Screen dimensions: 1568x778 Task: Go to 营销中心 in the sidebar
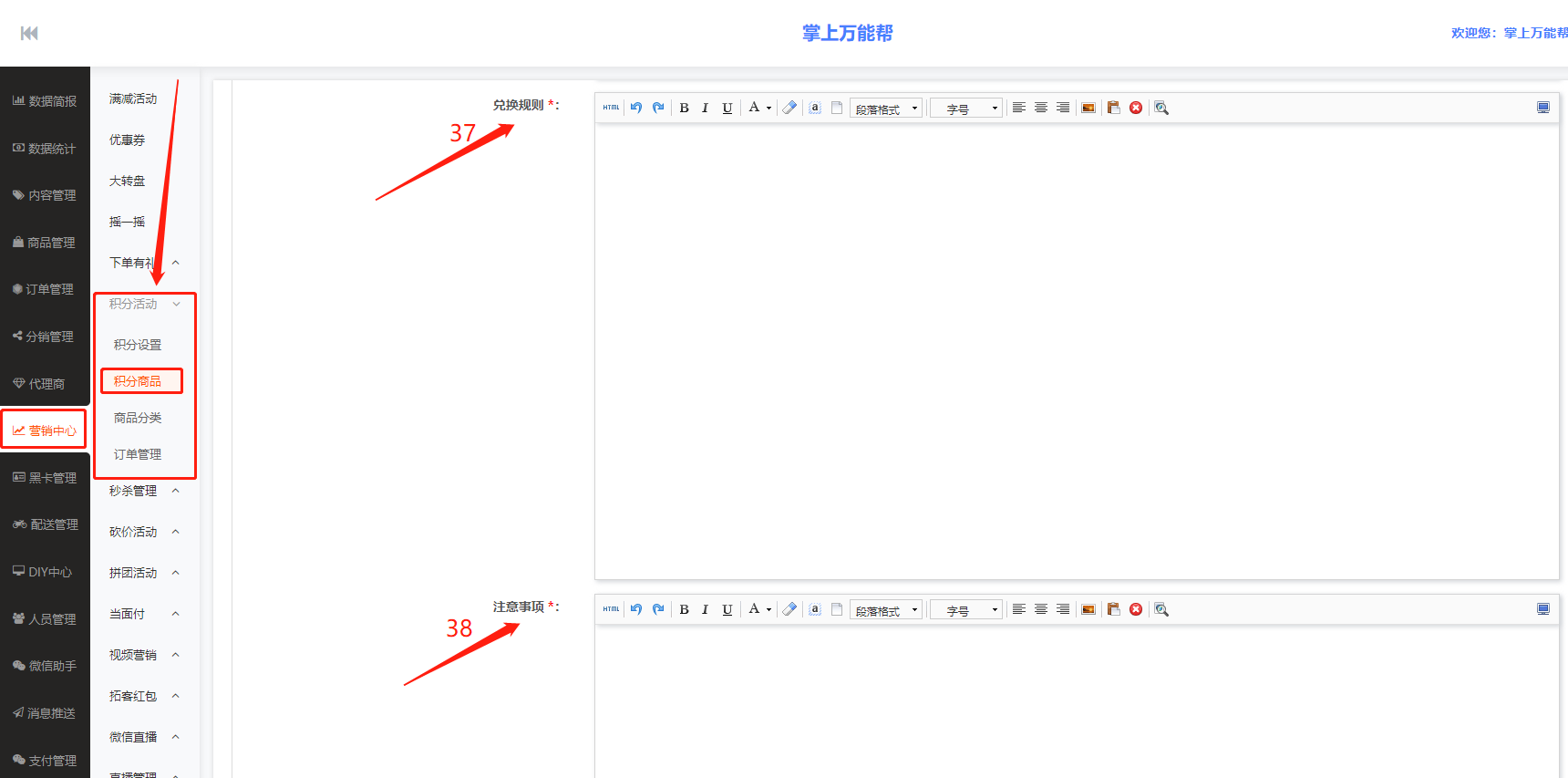tap(45, 430)
